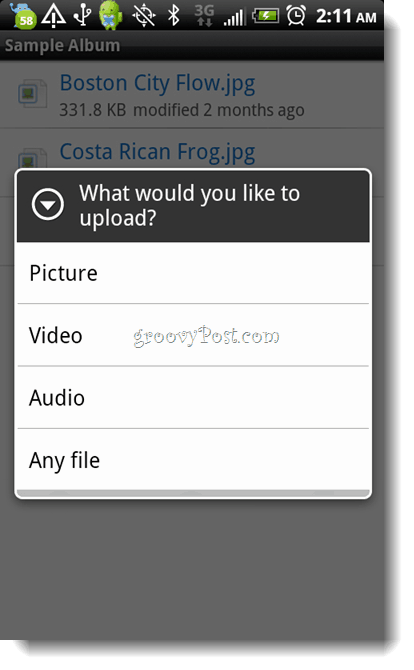Pick Any file to upload
Image resolution: width=414 pixels, height=670 pixels.
coord(193,460)
